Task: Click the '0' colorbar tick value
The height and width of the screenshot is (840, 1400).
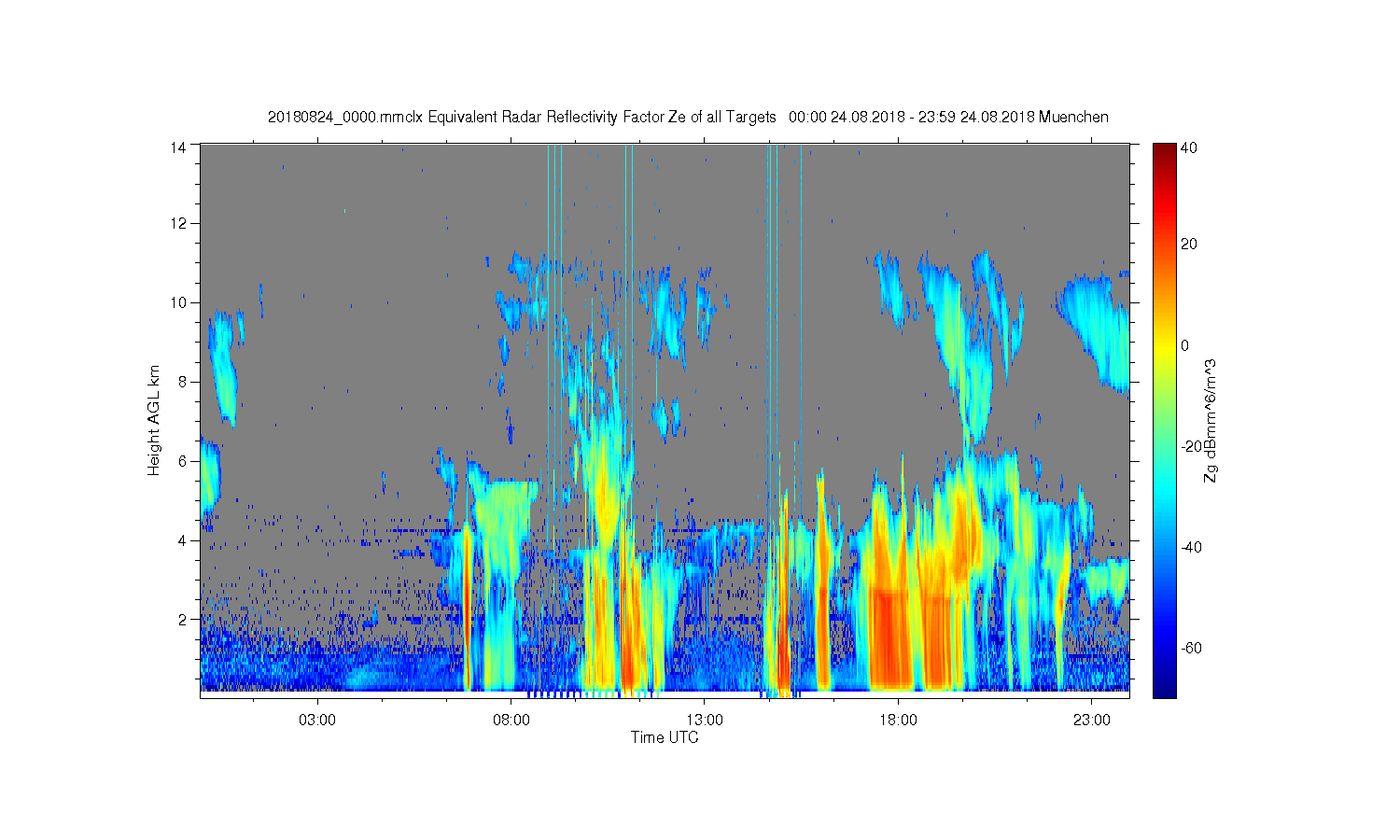Action: pos(1185,345)
